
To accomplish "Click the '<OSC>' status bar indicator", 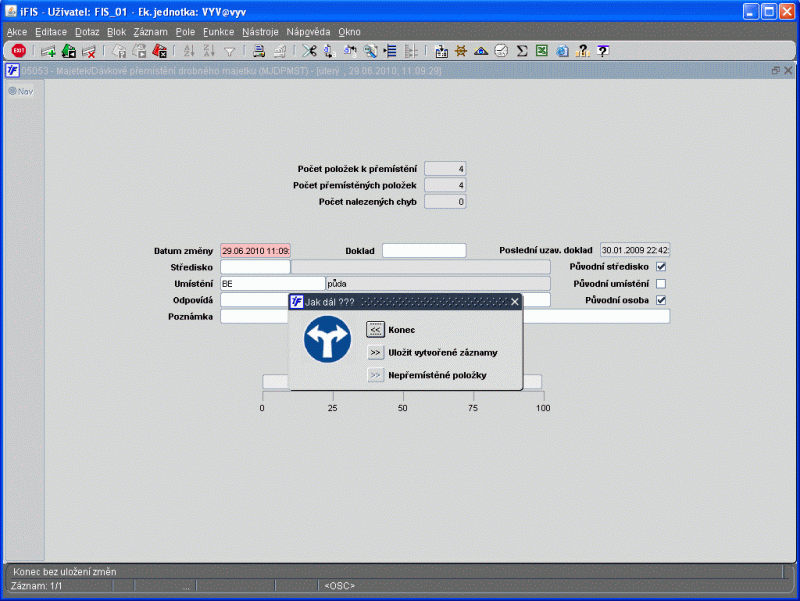I will 339,586.
